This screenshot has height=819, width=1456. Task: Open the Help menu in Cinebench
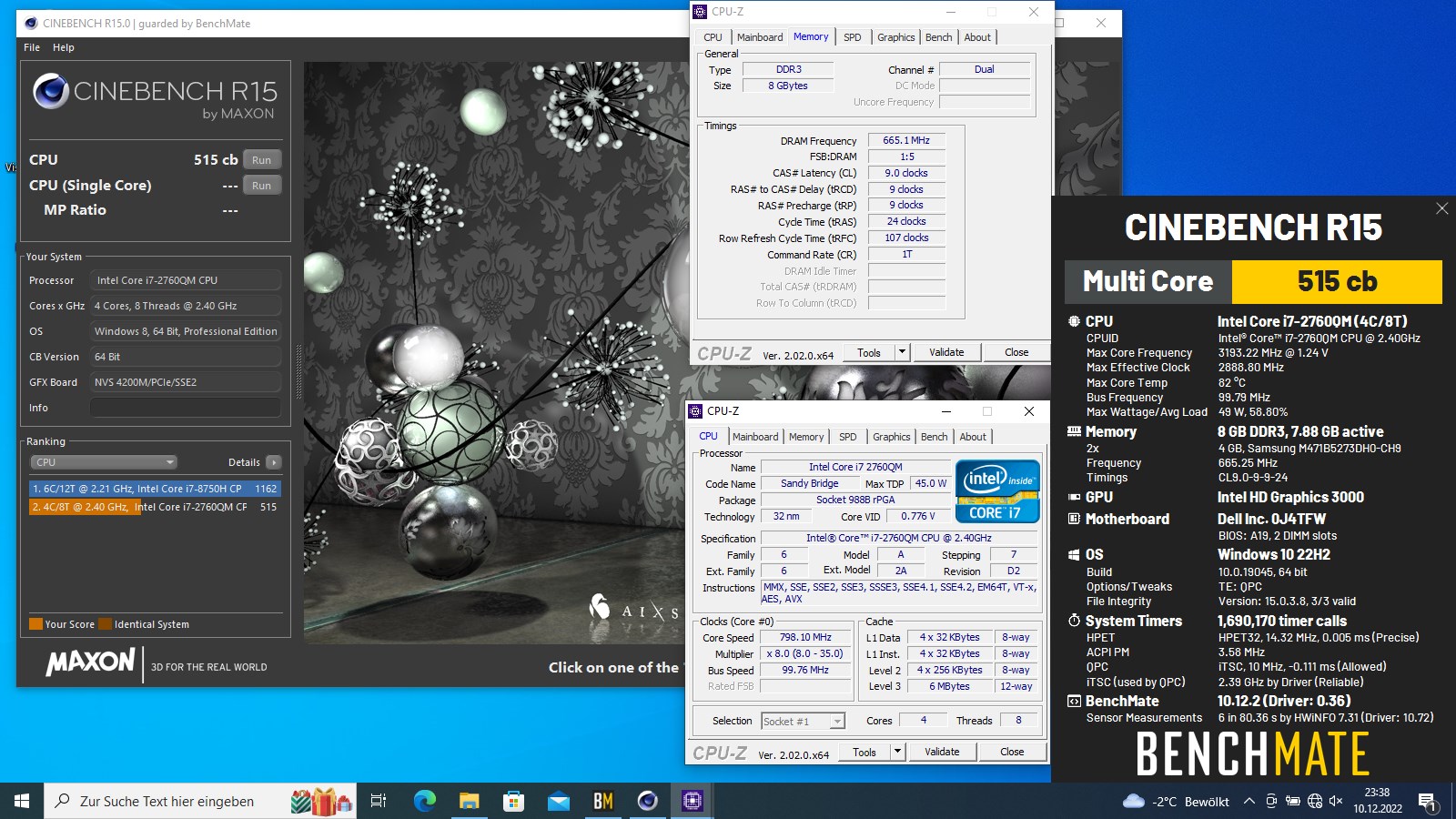coord(64,47)
